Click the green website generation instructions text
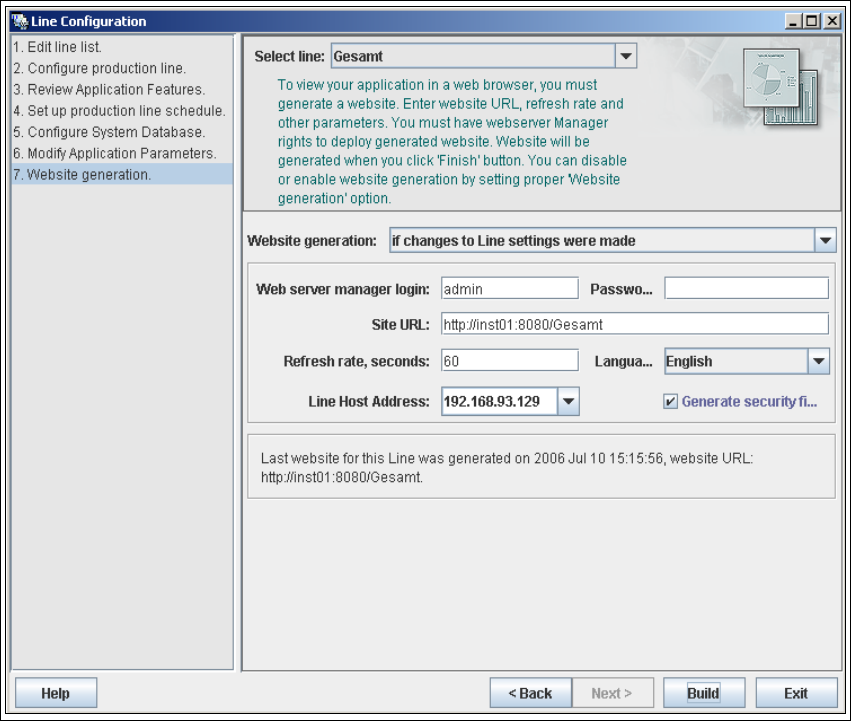Image resolution: width=851 pixels, height=721 pixels. (452, 141)
